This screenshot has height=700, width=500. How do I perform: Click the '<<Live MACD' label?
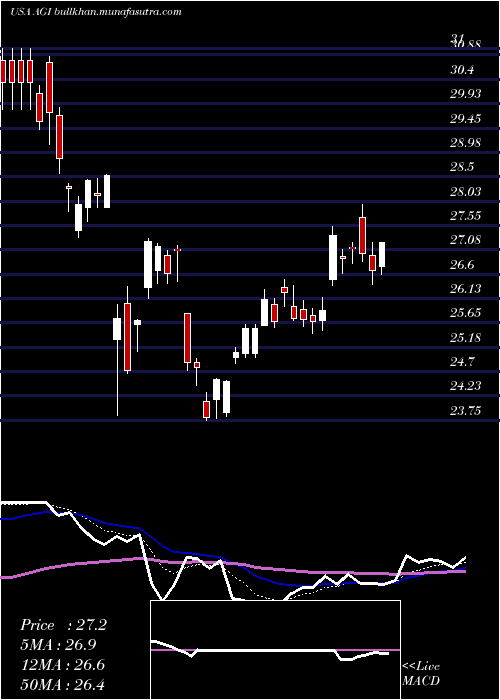pyautogui.click(x=421, y=674)
